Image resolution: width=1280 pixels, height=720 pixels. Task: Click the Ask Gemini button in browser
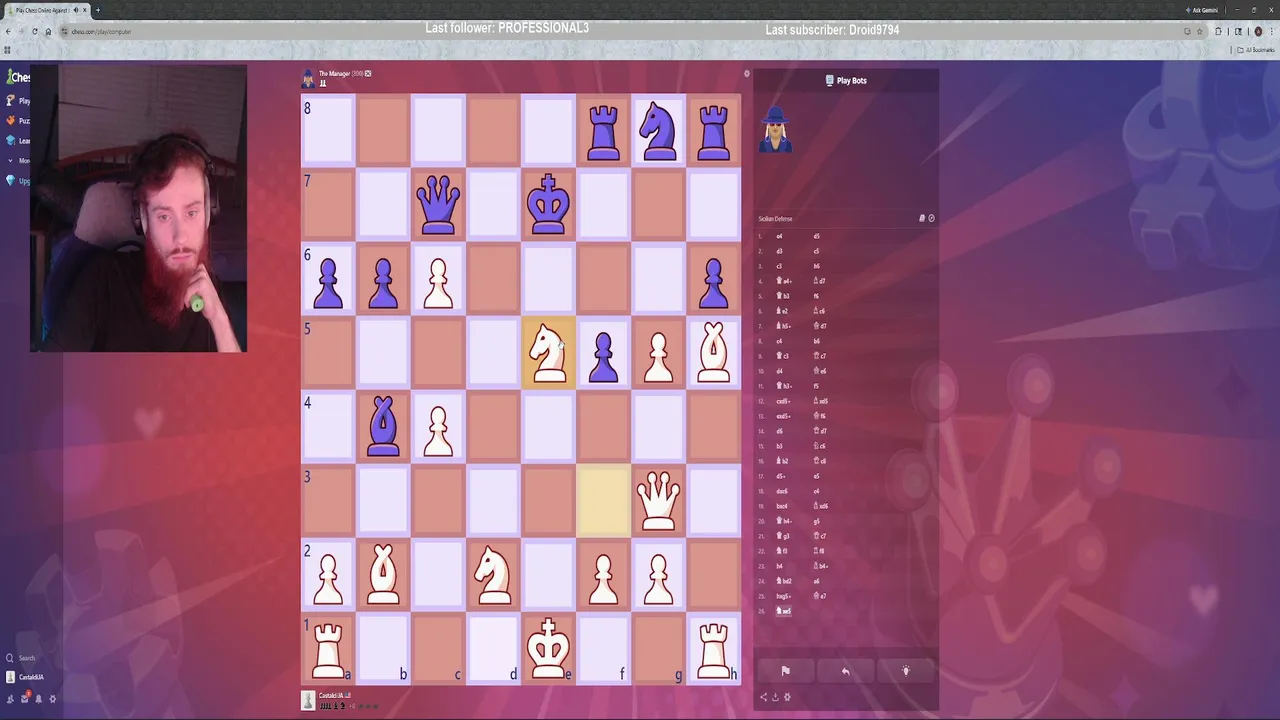click(1204, 10)
